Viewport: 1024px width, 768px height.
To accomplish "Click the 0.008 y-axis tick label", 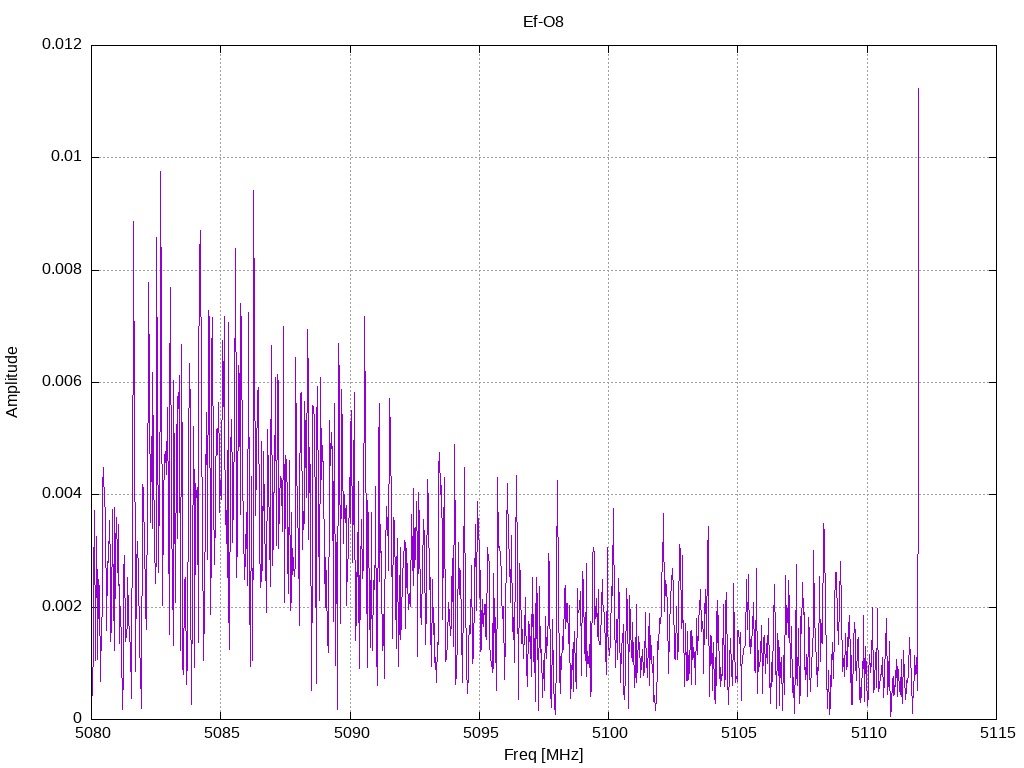I will [62, 269].
